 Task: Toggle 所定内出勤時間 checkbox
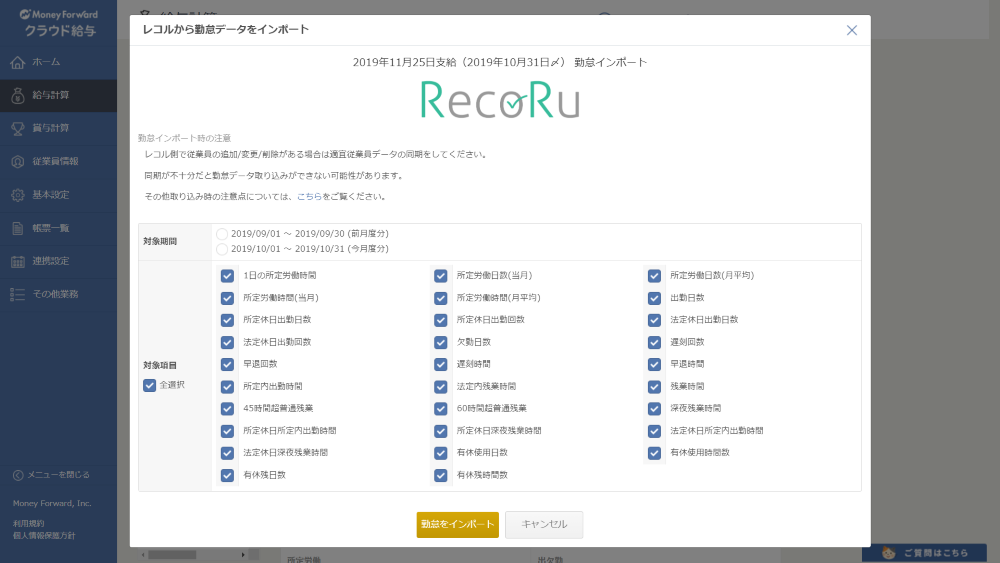click(x=227, y=386)
